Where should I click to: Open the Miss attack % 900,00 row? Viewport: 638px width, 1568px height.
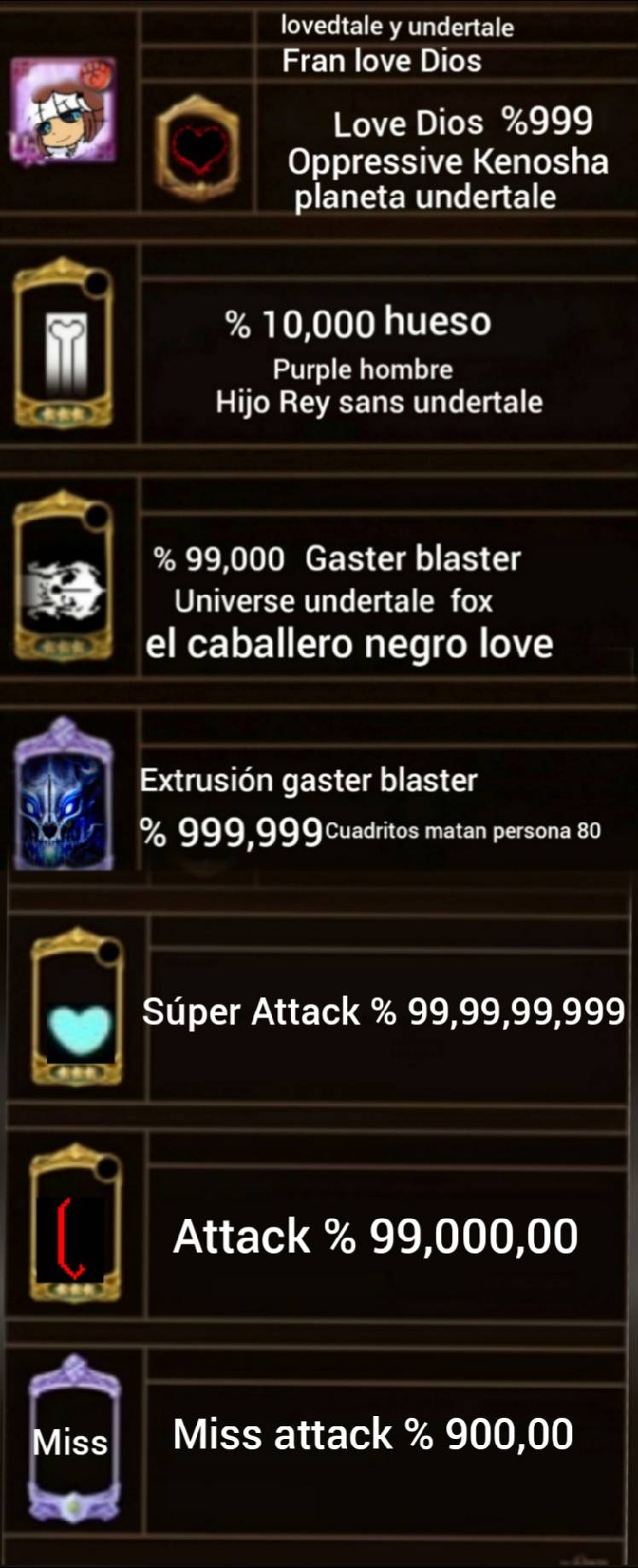click(373, 1434)
